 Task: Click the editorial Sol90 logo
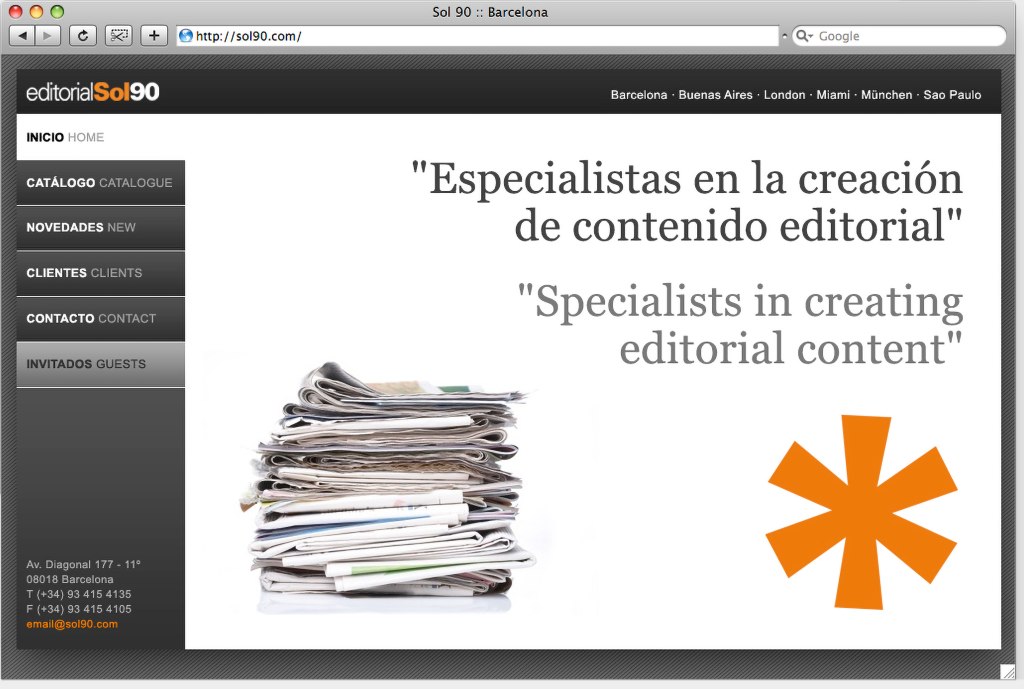click(x=93, y=93)
